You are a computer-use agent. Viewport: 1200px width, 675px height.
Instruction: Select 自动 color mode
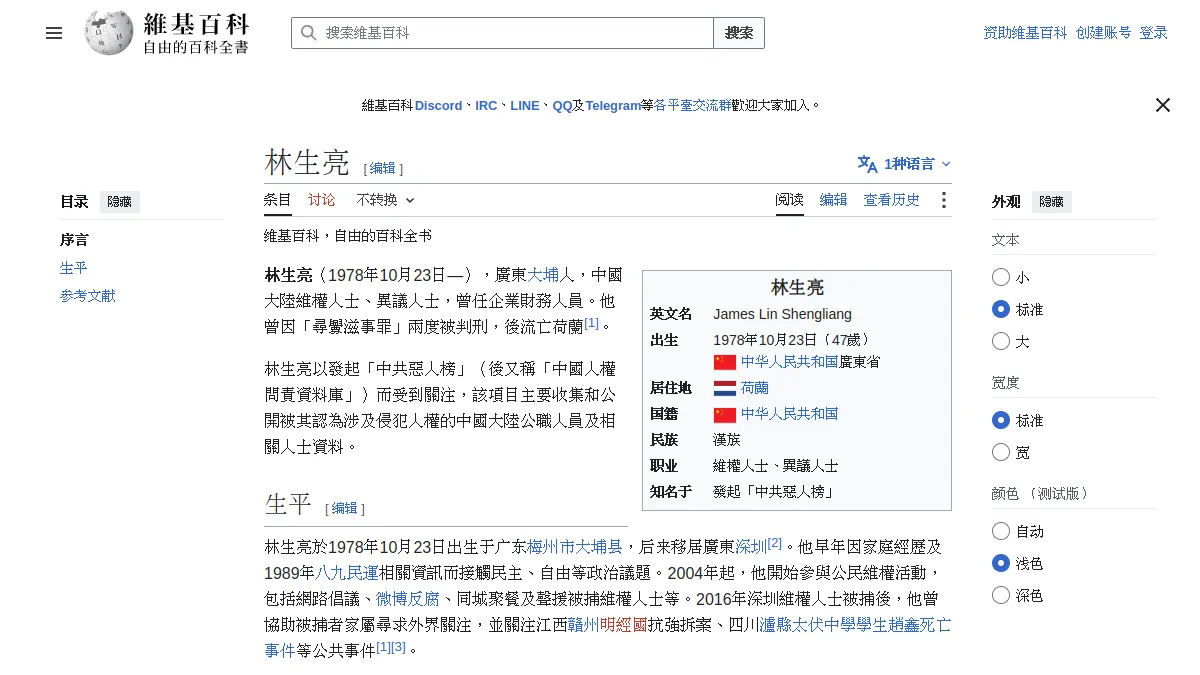pos(1001,531)
